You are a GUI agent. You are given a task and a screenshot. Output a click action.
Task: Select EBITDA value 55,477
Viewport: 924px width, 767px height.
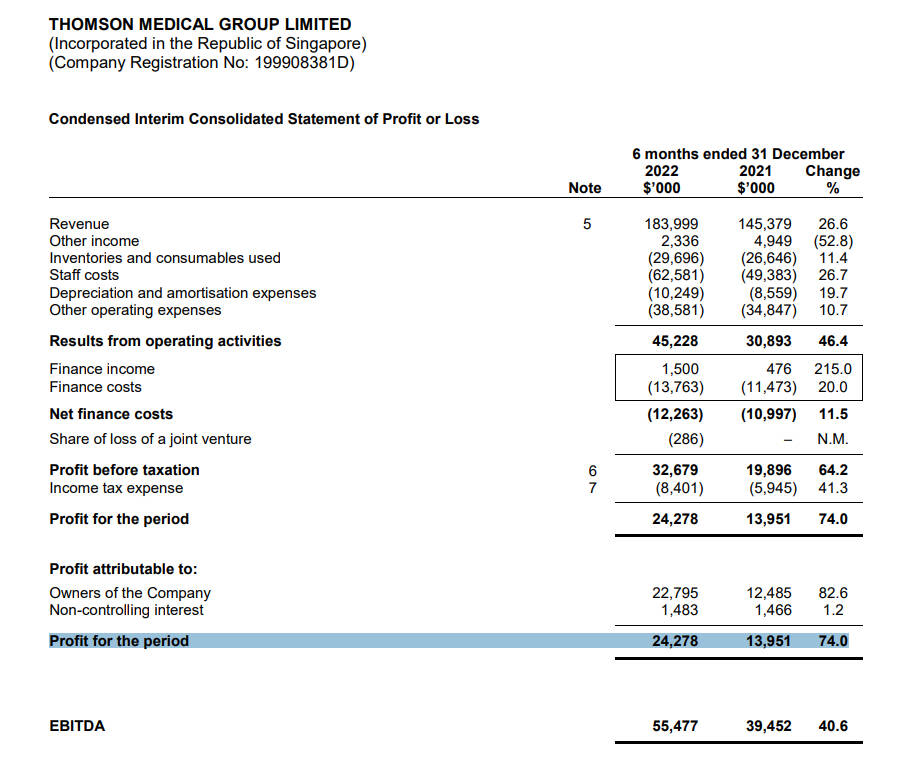pyautogui.click(x=675, y=726)
